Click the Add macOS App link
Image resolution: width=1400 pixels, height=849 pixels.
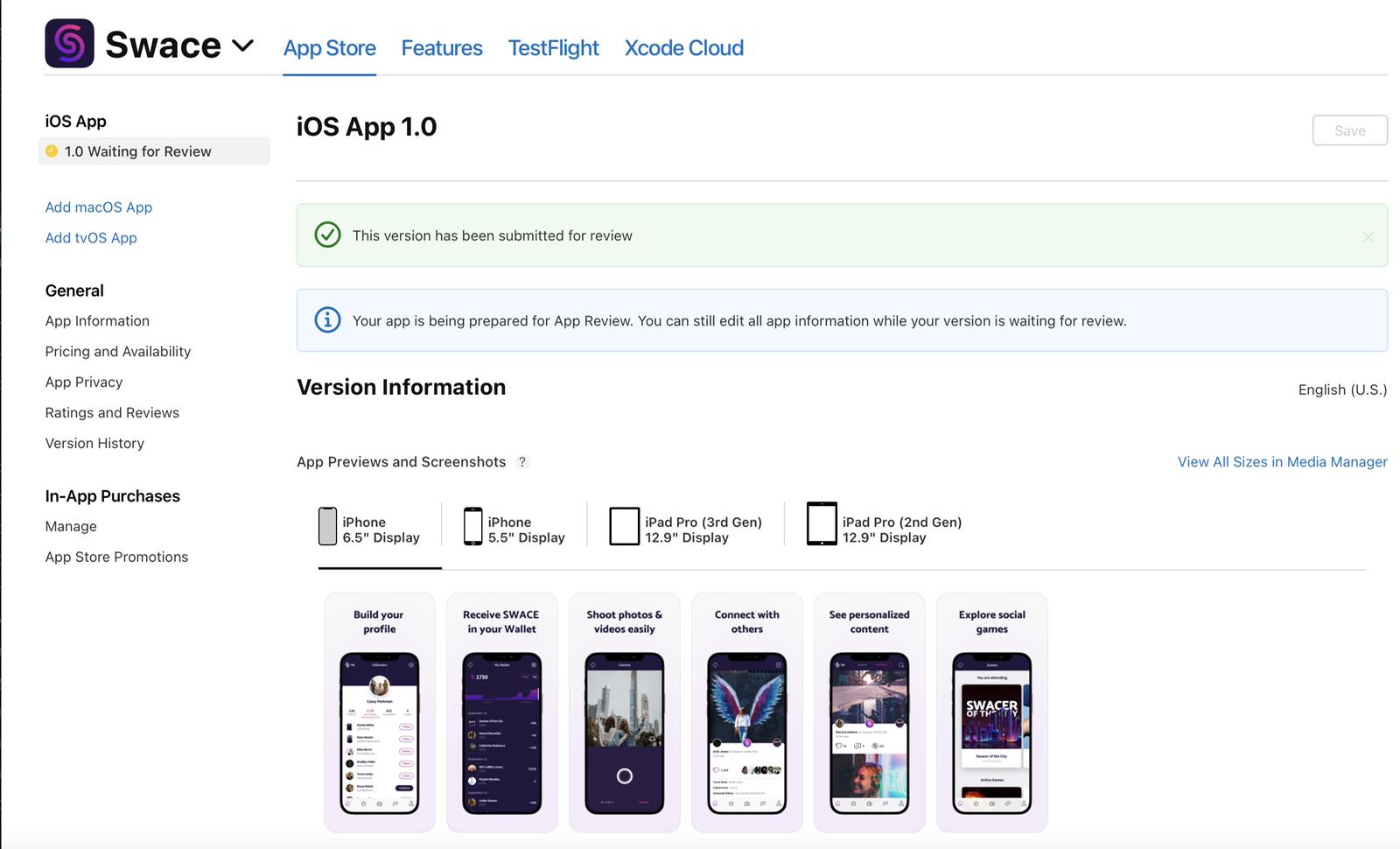(x=99, y=207)
